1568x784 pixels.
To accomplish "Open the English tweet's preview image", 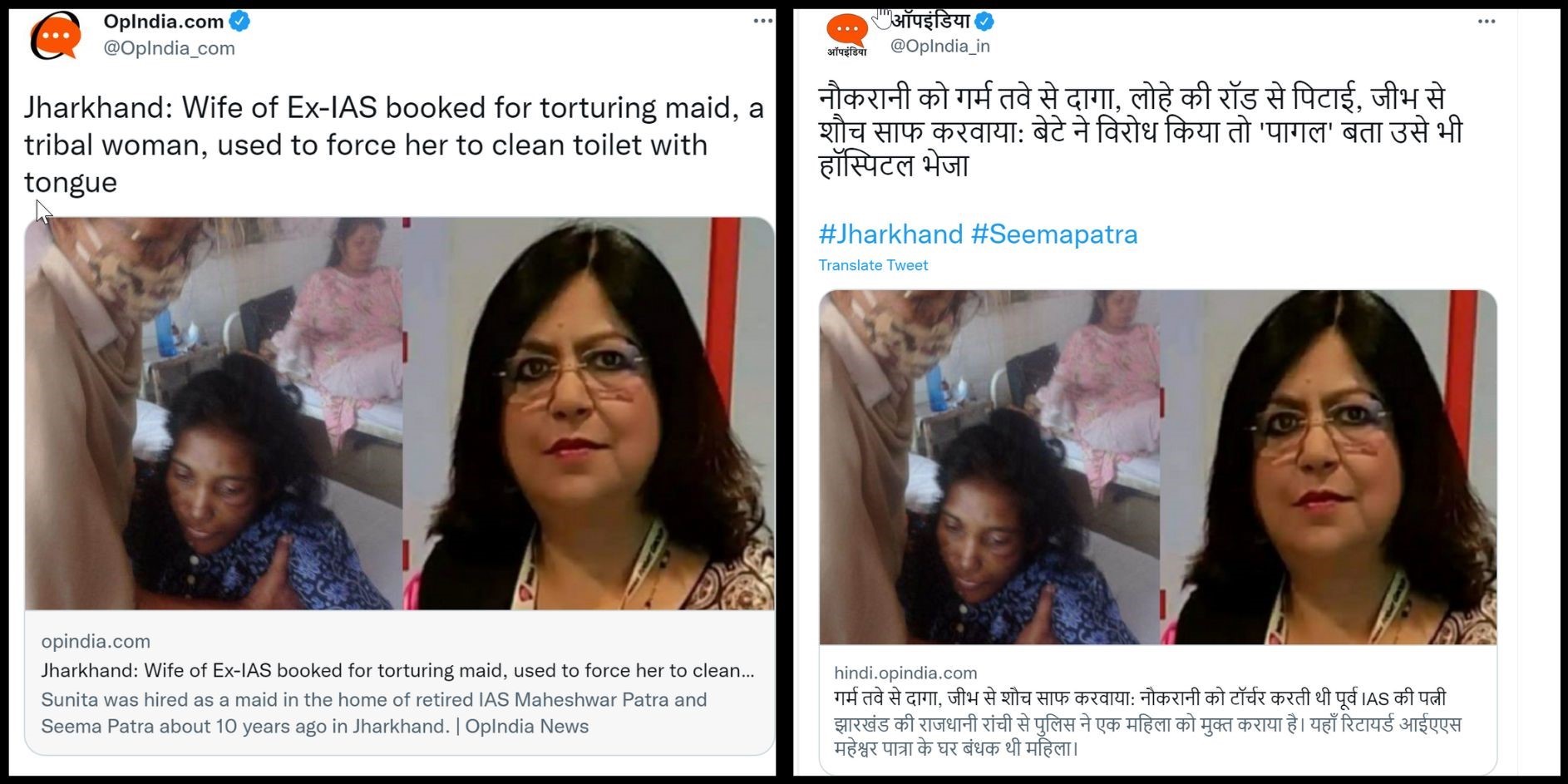I will pos(399,414).
